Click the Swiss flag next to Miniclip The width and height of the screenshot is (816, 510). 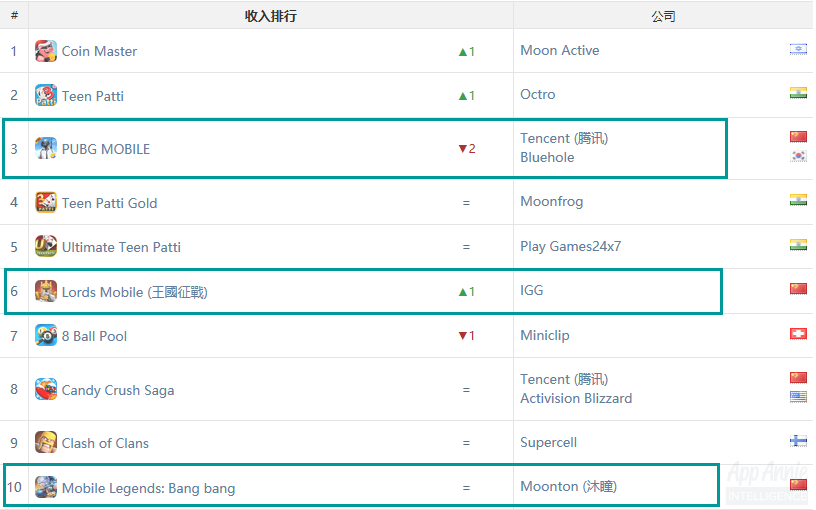(798, 334)
